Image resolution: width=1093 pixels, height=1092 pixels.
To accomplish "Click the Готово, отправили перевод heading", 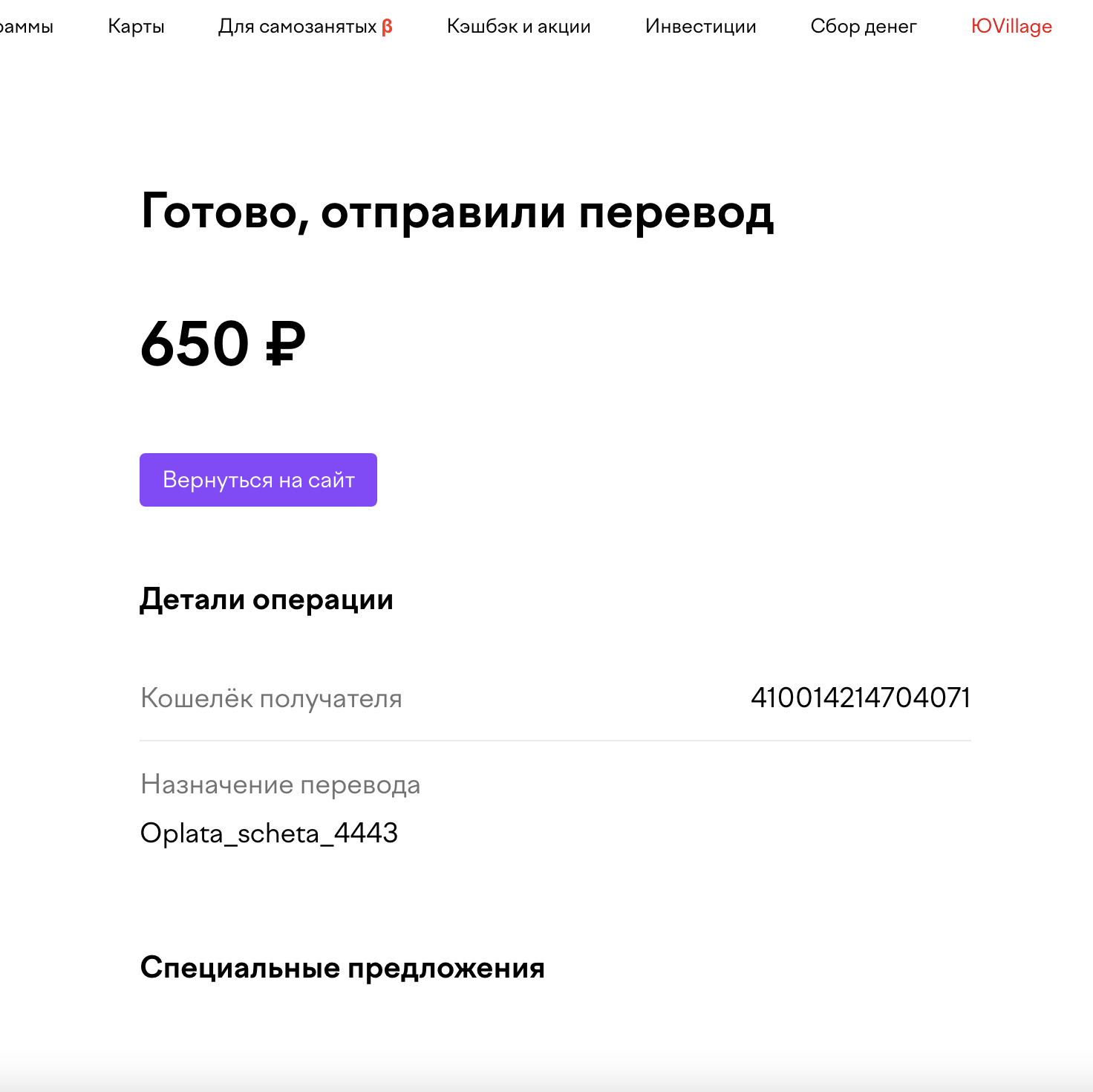I will click(x=457, y=212).
